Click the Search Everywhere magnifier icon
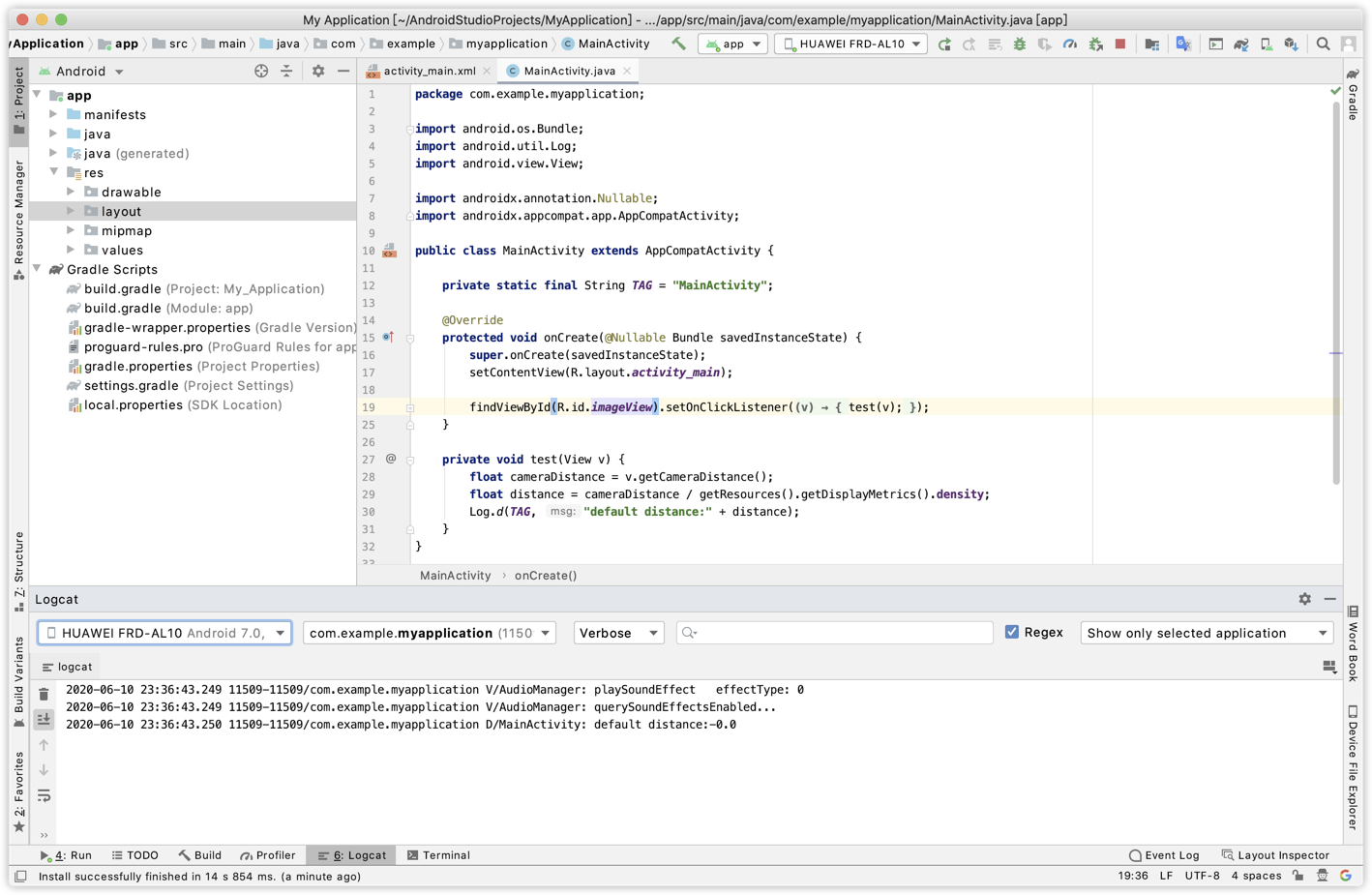The height and width of the screenshot is (895, 1372). pyautogui.click(x=1323, y=44)
